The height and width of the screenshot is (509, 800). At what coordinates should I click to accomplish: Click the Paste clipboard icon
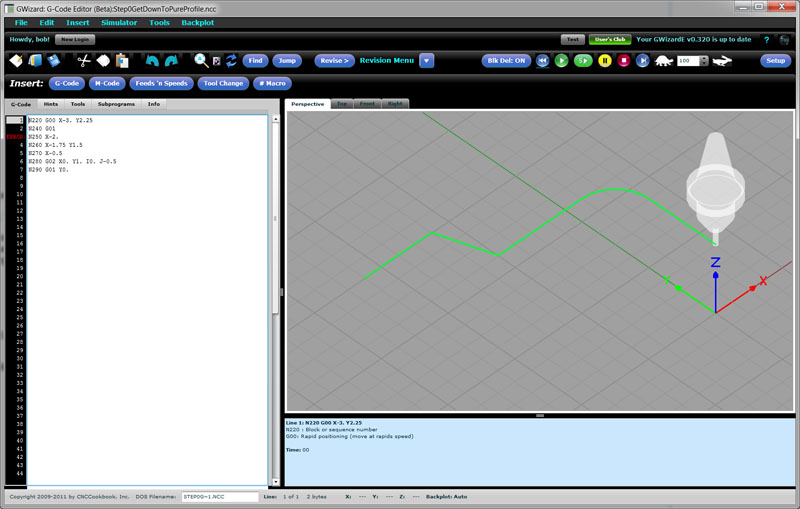[122, 61]
